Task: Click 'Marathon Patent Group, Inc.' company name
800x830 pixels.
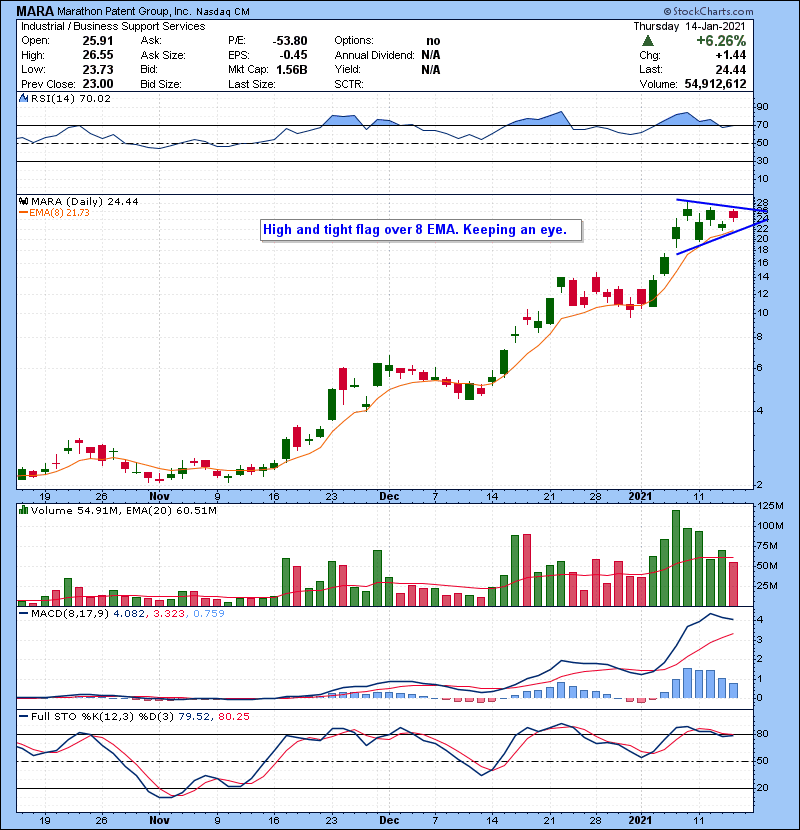Action: point(124,11)
